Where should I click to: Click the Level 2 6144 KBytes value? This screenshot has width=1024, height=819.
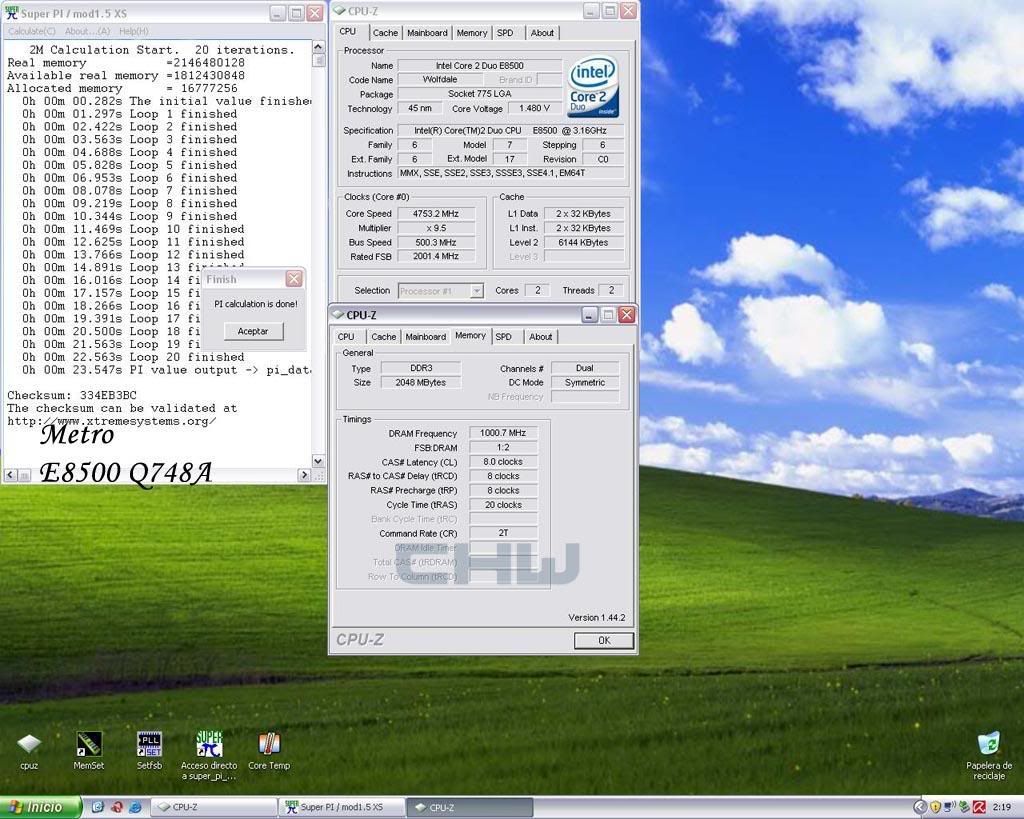tap(583, 242)
